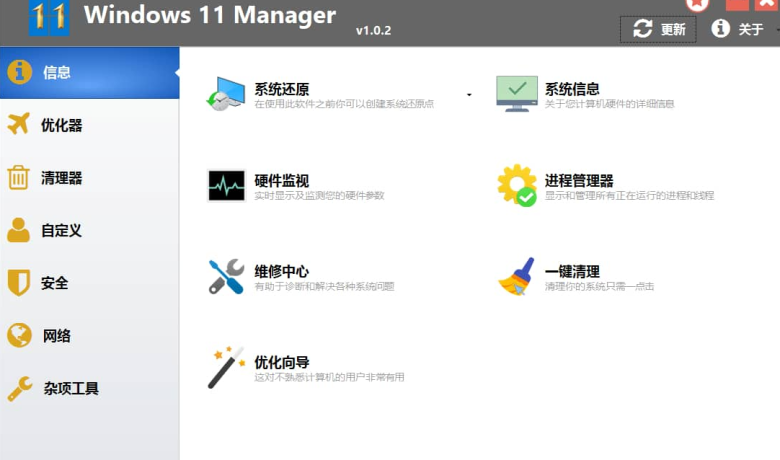Click the 一键清理 description text
The width and height of the screenshot is (780, 460).
point(599,286)
